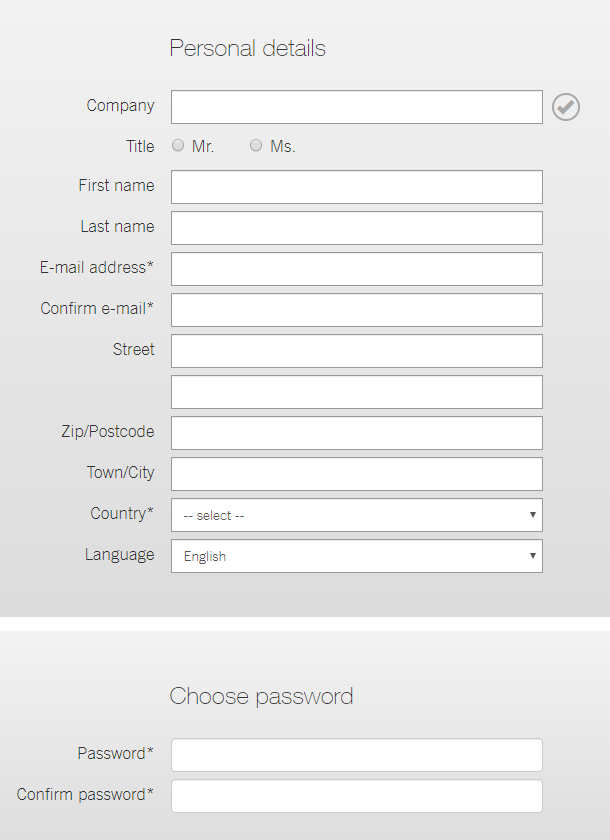Focus the First name text box
The width and height of the screenshot is (610, 840).
click(356, 187)
